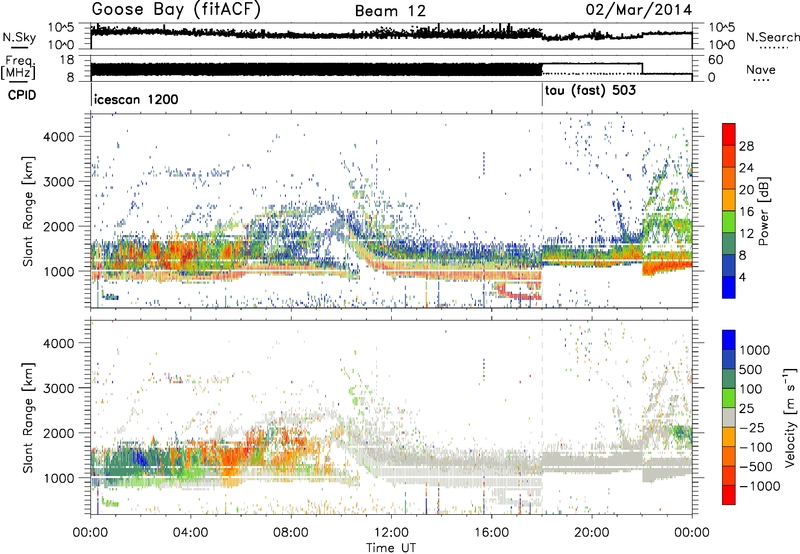This screenshot has width=800, height=554.
Task: Click the '08:00' time axis label
Action: 290,533
